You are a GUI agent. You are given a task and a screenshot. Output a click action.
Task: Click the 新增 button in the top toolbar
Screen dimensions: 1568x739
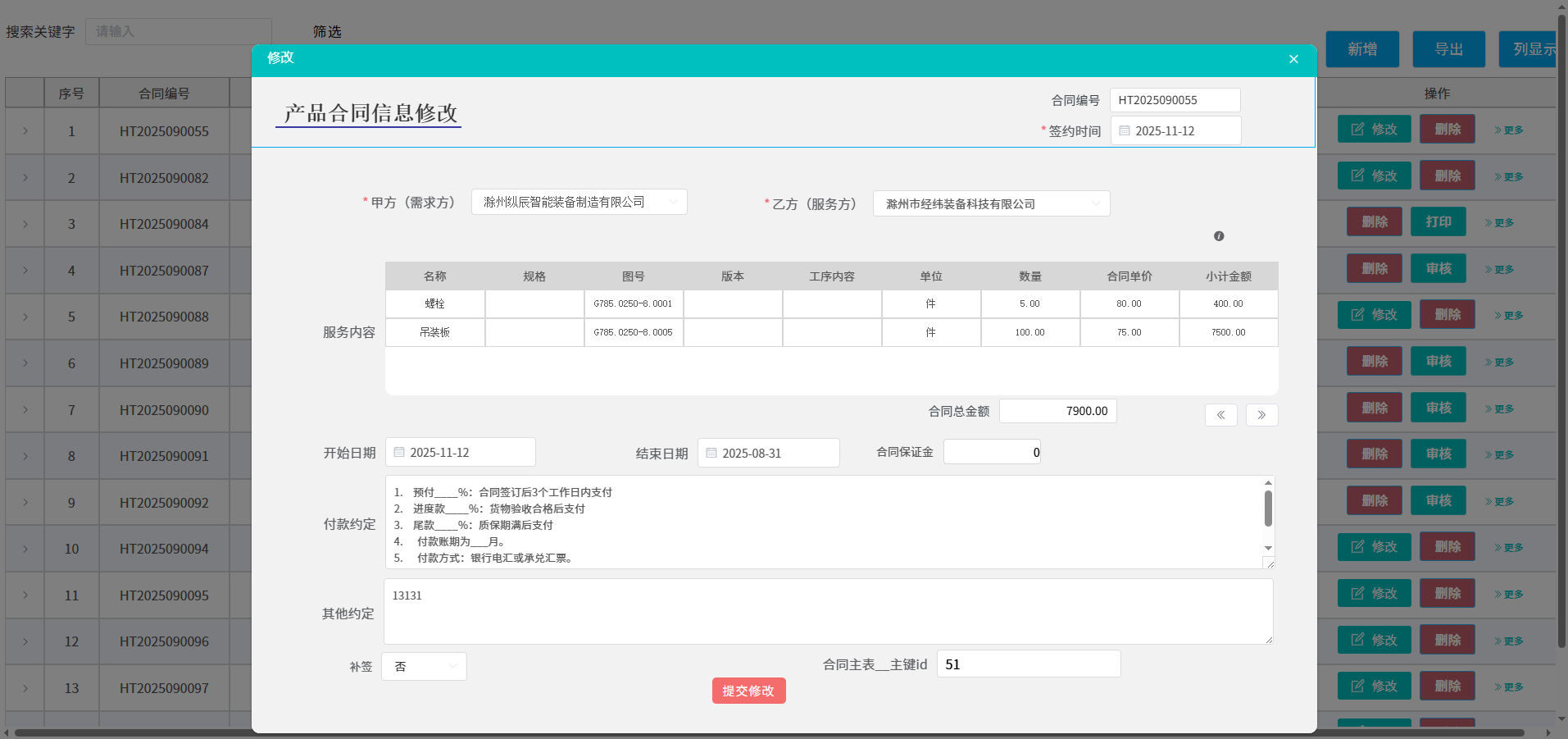[1361, 49]
